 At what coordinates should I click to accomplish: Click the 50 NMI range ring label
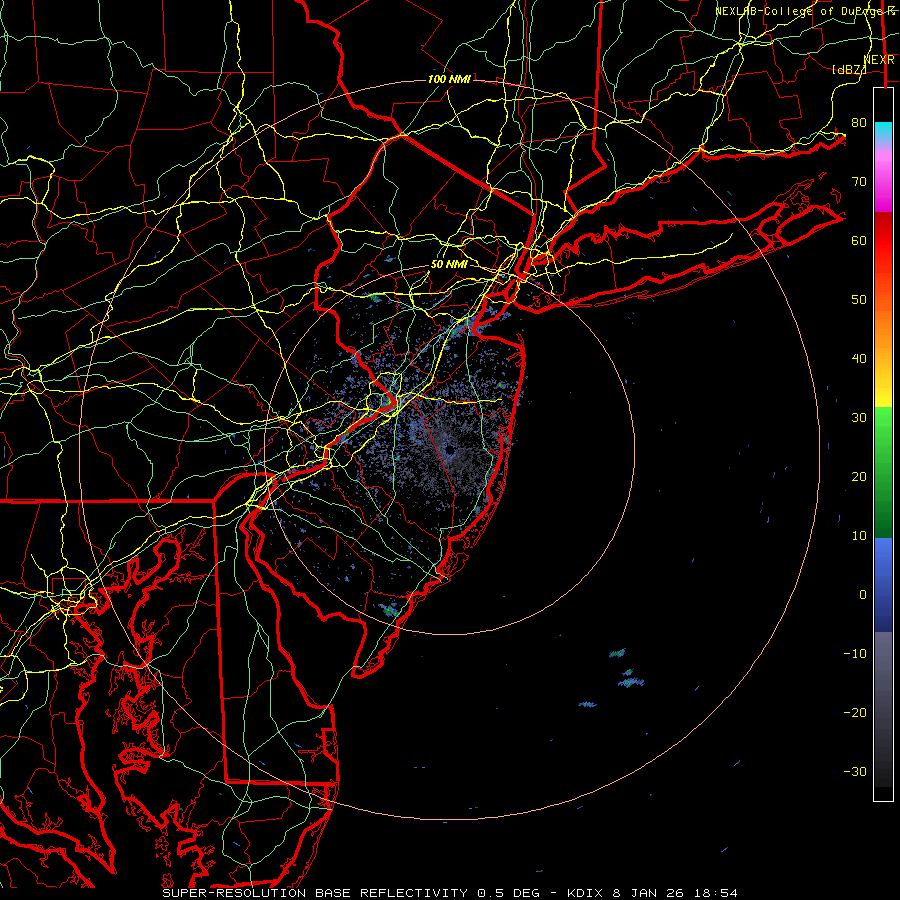(x=449, y=265)
